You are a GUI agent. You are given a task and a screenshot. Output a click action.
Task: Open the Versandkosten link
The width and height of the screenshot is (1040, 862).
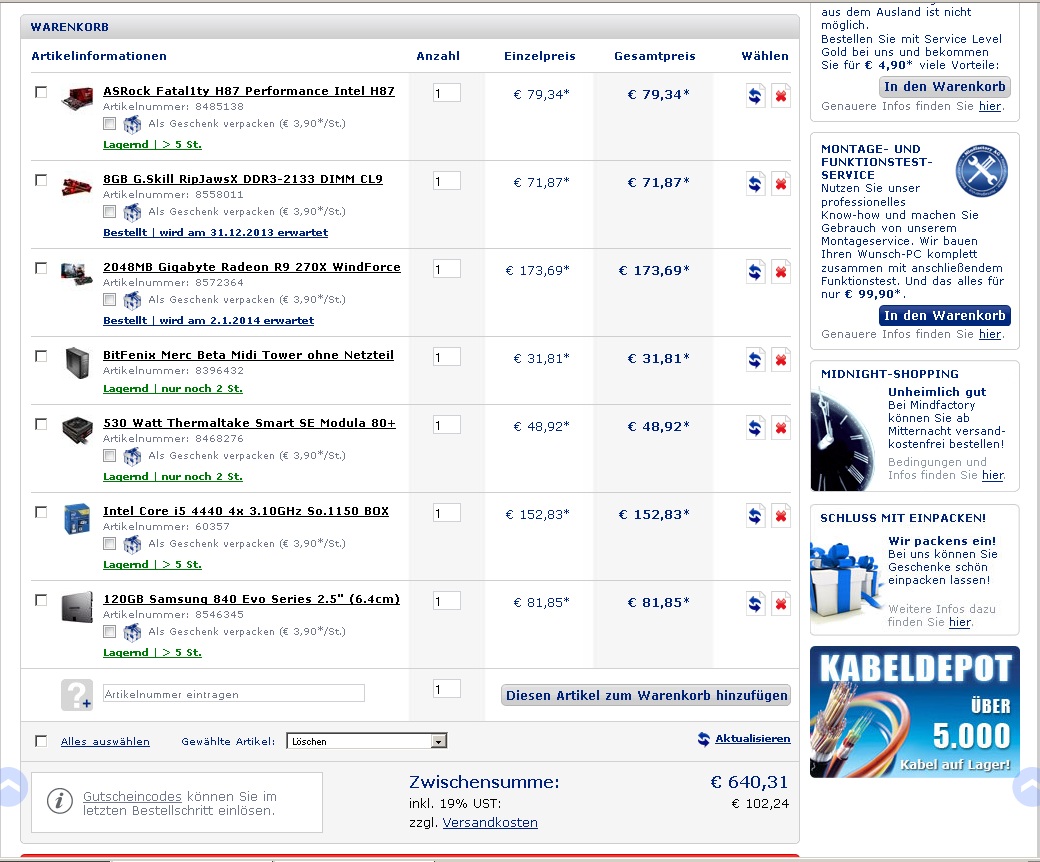pyautogui.click(x=490, y=823)
